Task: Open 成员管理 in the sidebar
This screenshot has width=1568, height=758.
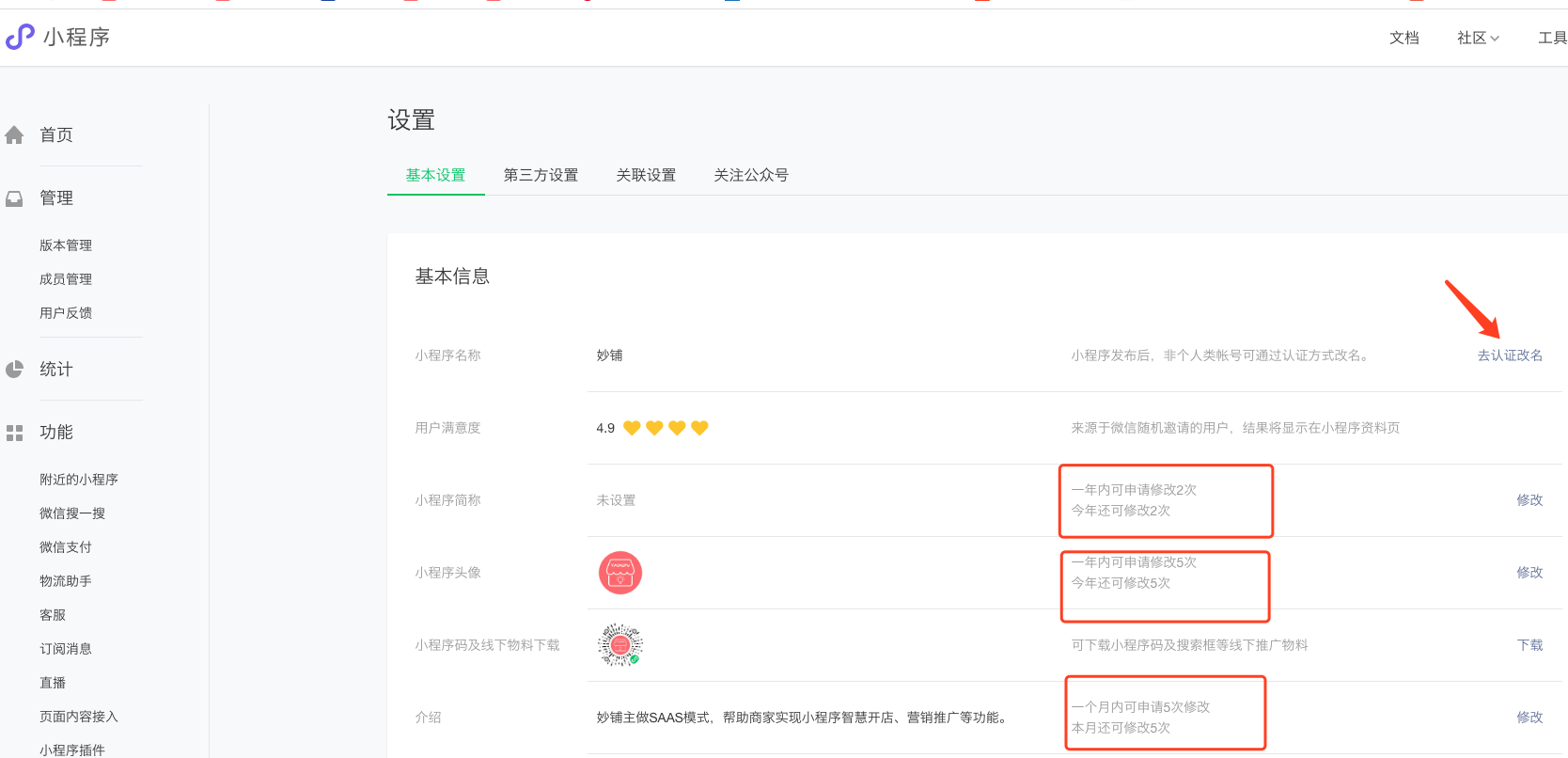Action: click(66, 279)
